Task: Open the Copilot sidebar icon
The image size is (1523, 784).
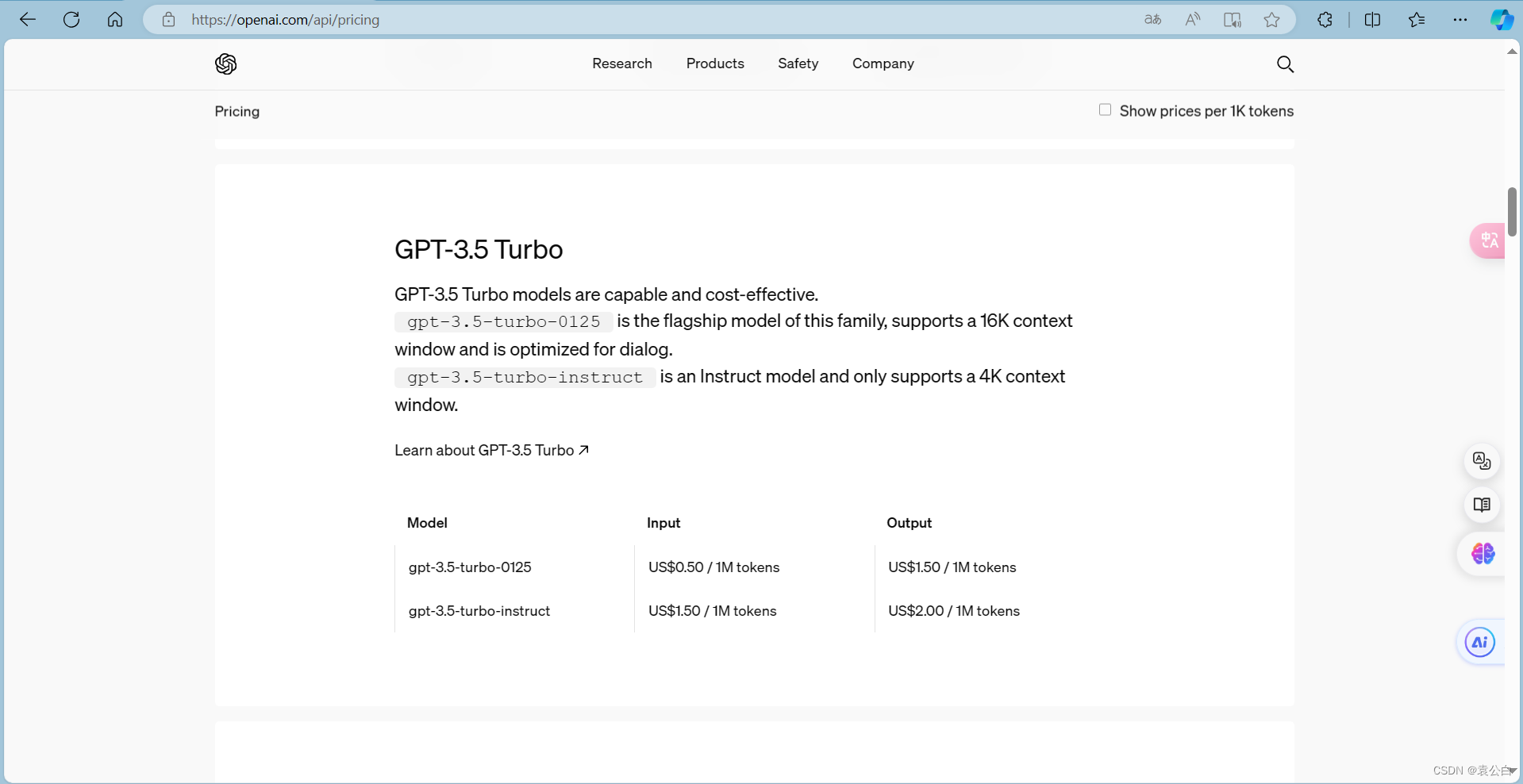Action: (1502, 20)
